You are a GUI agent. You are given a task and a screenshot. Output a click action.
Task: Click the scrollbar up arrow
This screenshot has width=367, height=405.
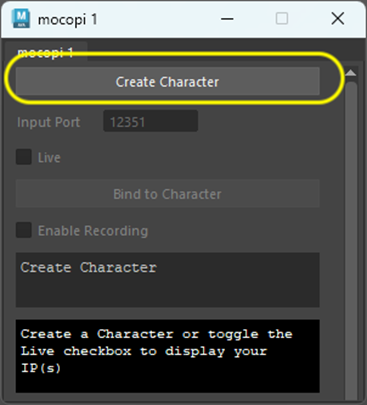[x=351, y=72]
